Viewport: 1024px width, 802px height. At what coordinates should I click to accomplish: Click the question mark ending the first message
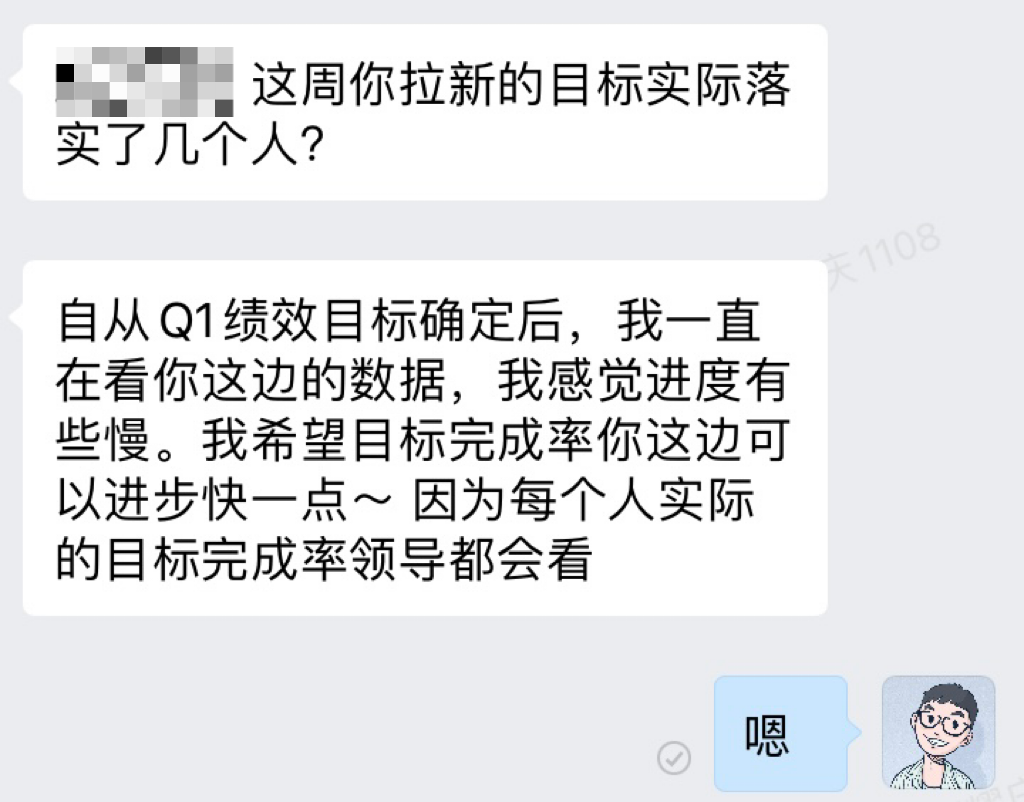(313, 145)
